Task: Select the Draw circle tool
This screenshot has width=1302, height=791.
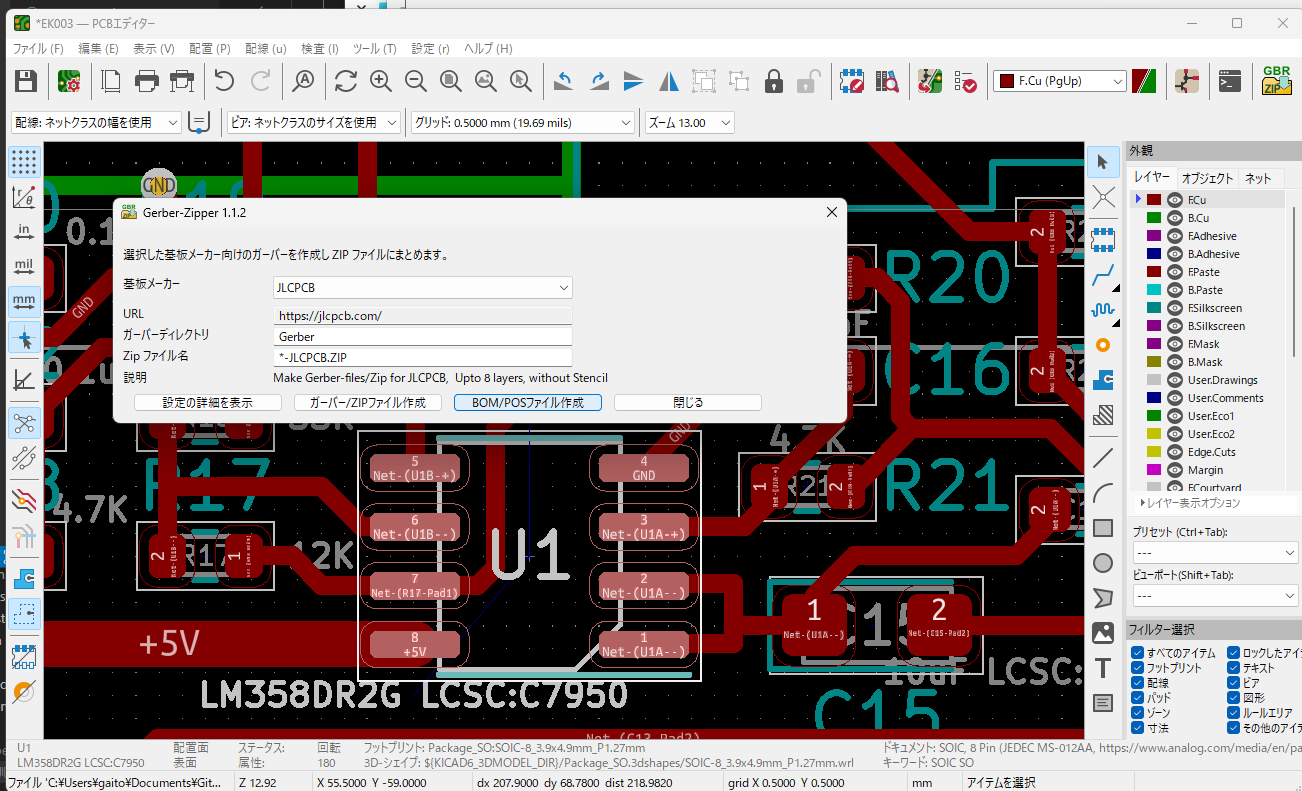Action: 1103,563
